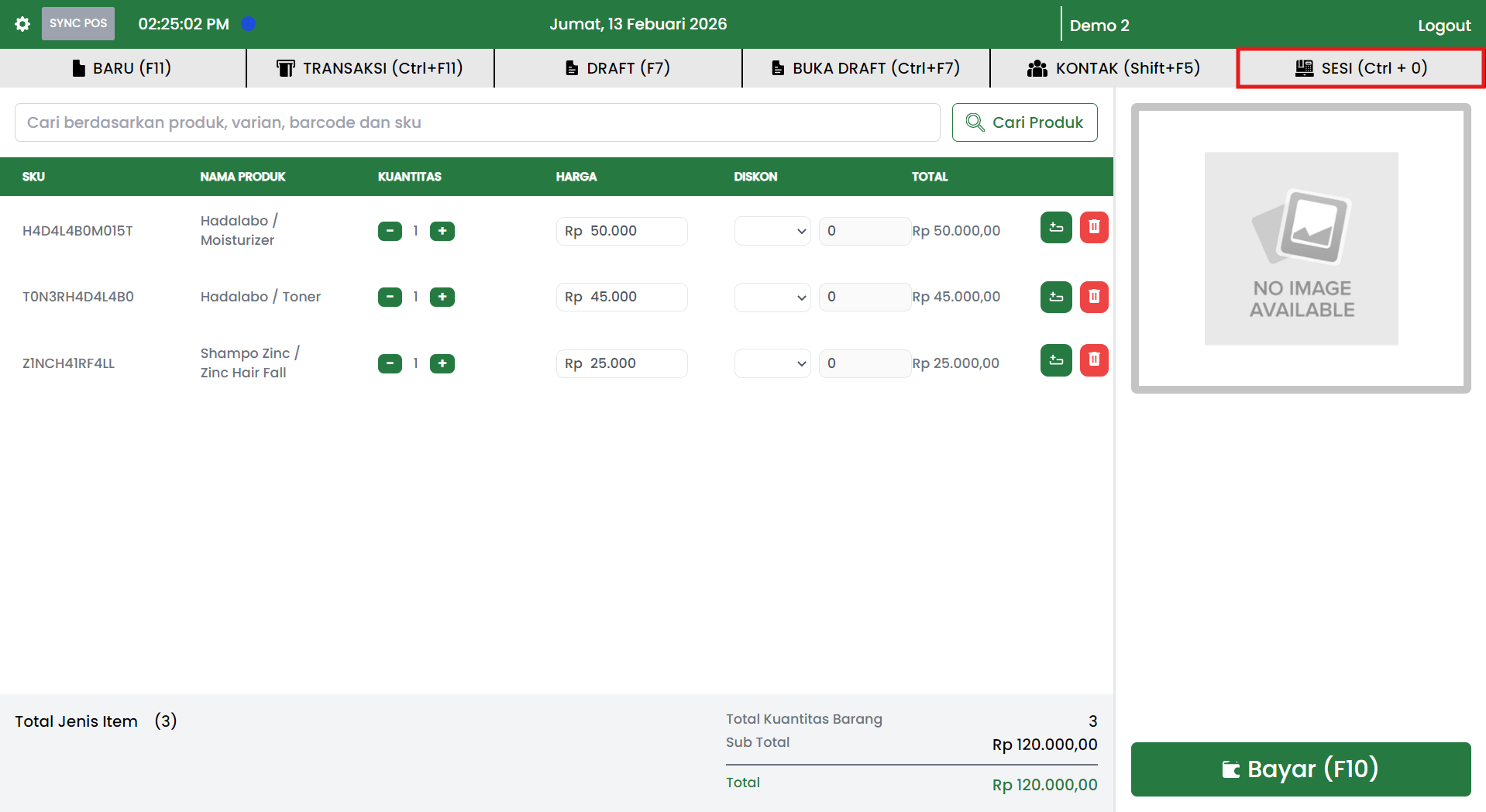Delete the Hadalabo Moisturizer row

pos(1093,228)
